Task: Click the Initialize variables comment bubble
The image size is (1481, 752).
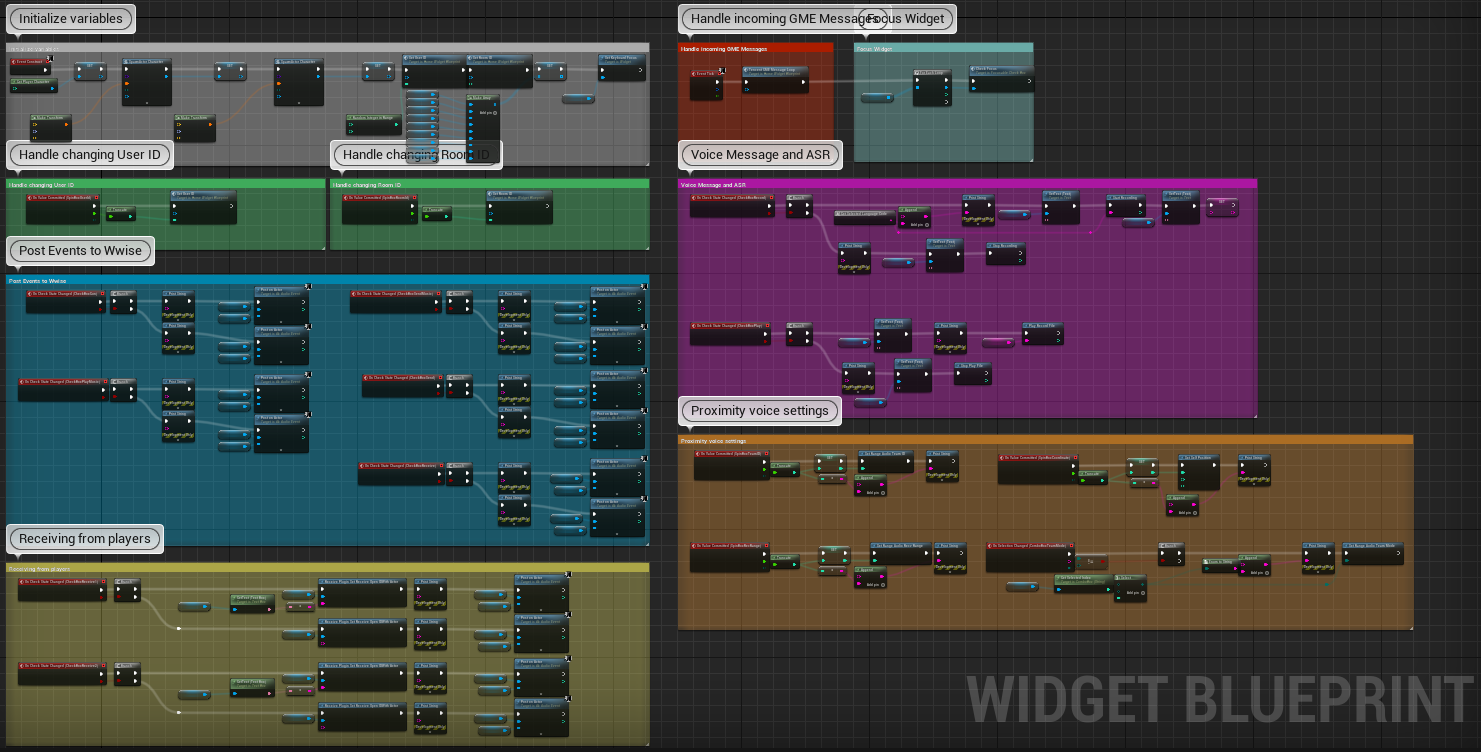Action: tap(70, 19)
